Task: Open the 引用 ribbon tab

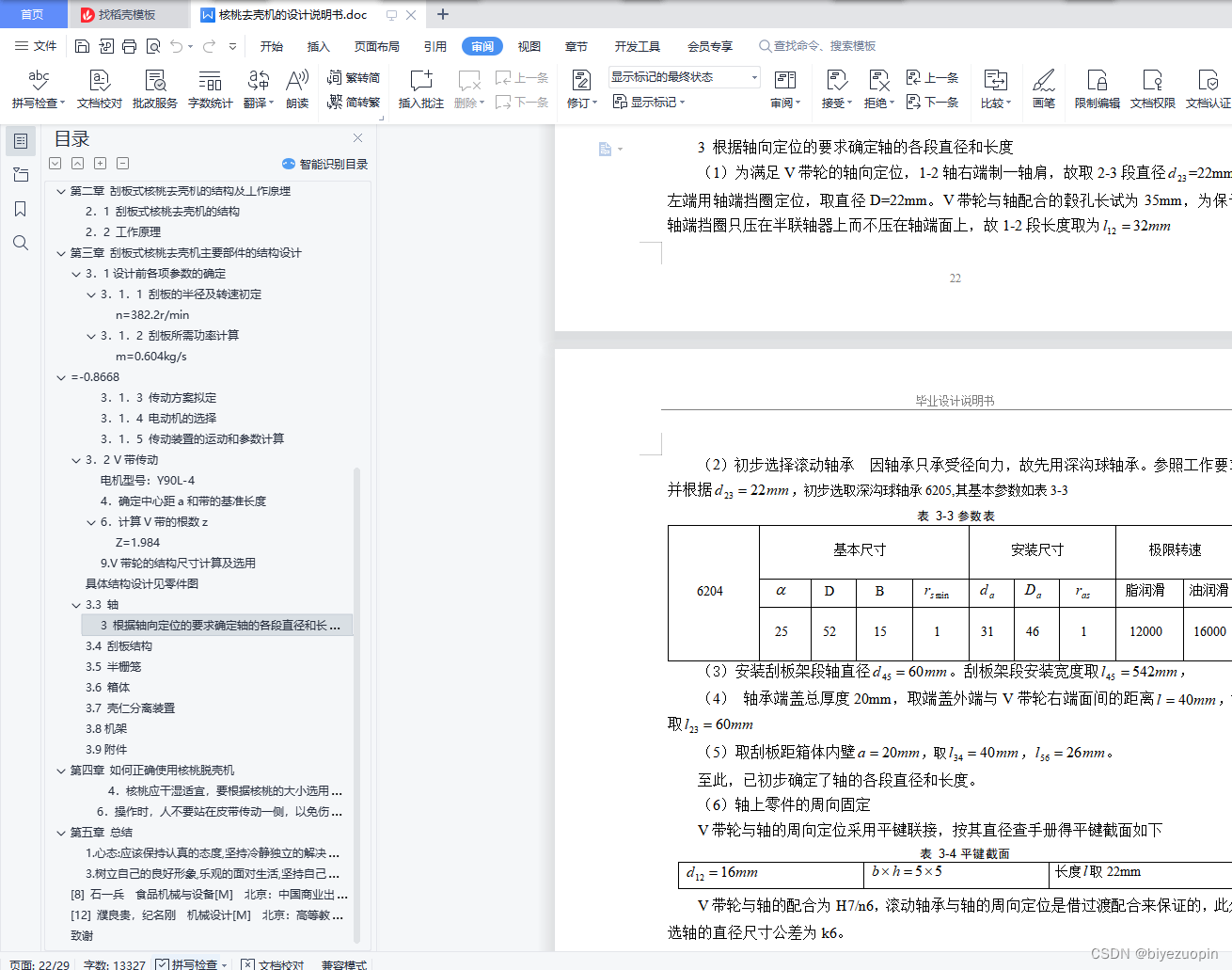Action: (435, 46)
